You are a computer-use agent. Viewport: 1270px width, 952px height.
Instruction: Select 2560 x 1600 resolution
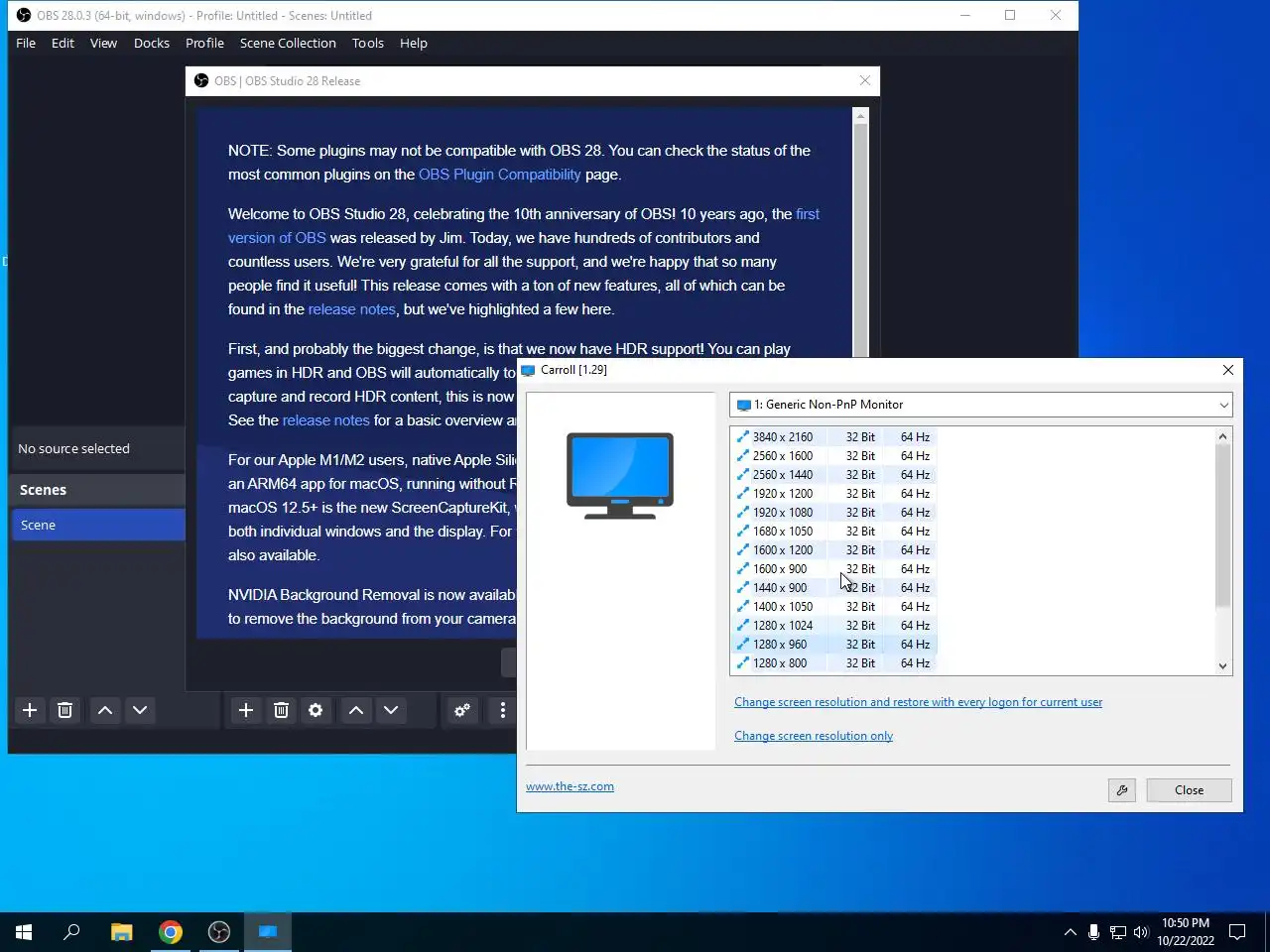833,456
